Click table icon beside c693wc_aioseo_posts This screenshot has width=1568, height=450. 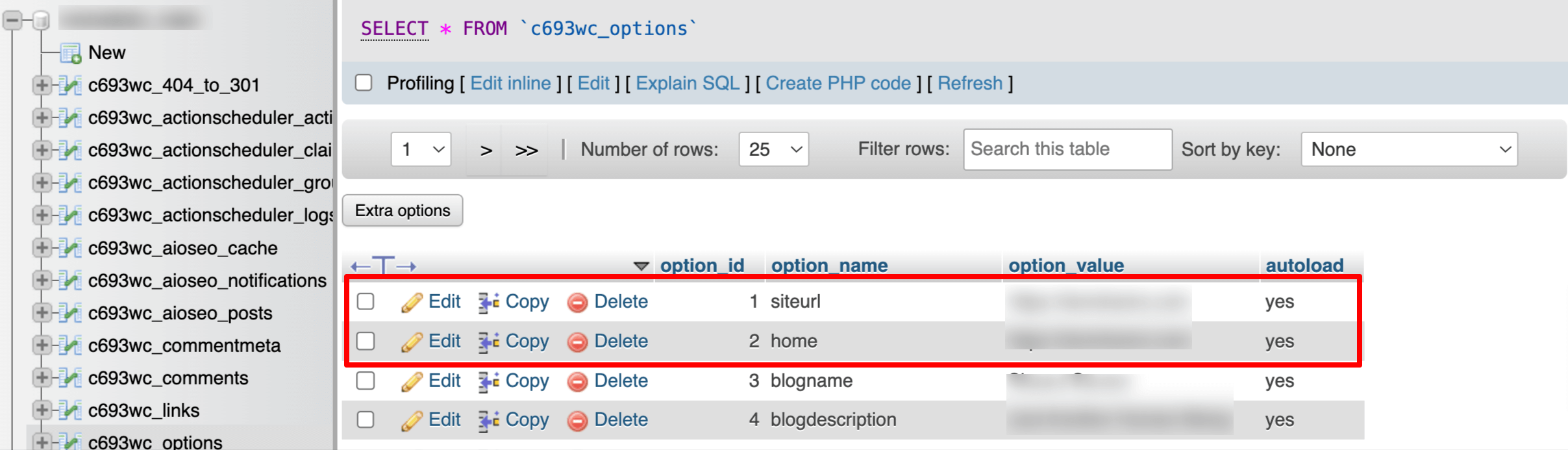69,313
